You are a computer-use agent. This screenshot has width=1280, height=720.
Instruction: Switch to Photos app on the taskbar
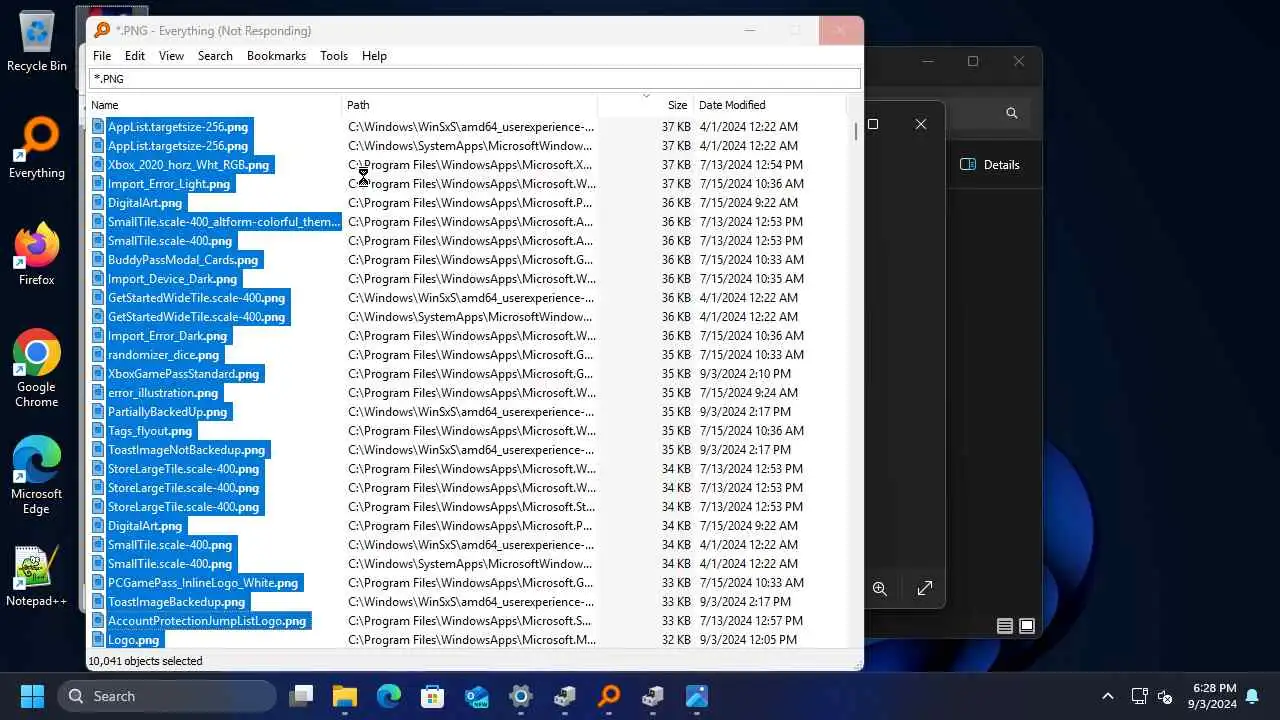click(x=697, y=696)
